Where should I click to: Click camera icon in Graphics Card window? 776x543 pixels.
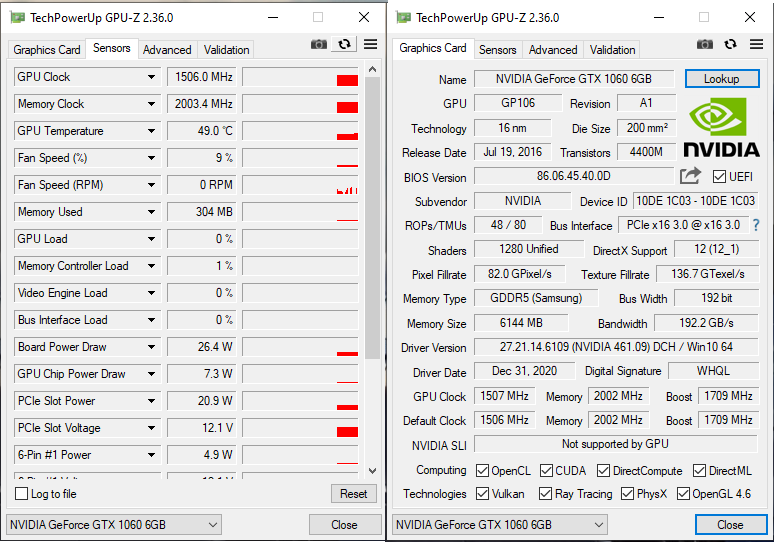coord(705,45)
